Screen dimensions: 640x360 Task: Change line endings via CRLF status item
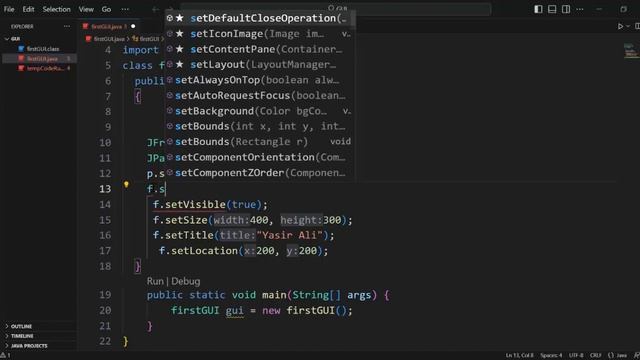(596, 356)
